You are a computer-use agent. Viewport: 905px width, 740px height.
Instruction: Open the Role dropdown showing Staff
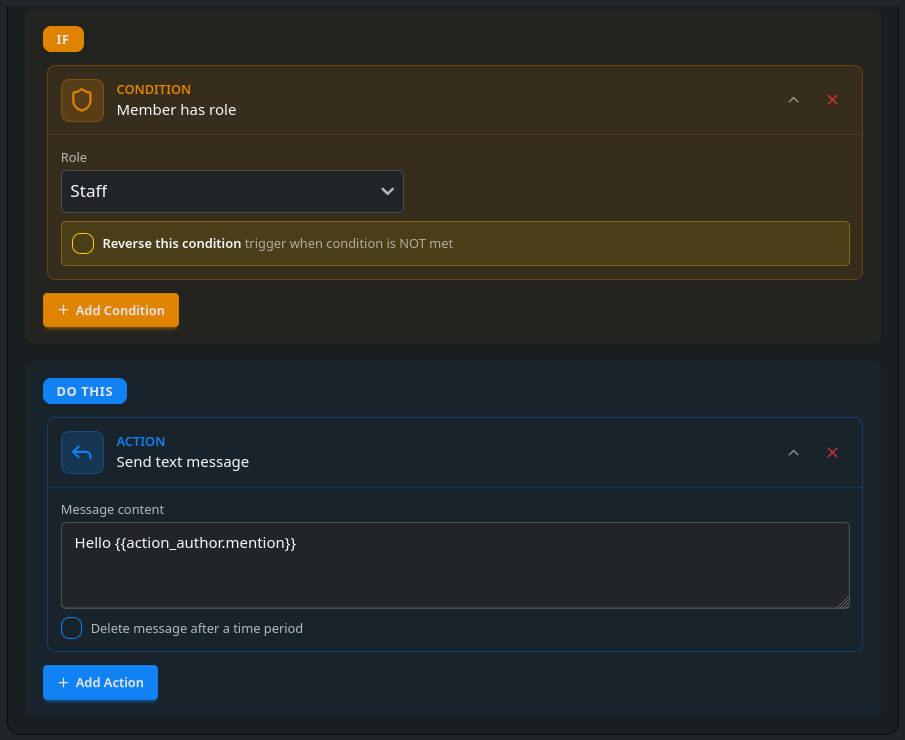click(232, 191)
